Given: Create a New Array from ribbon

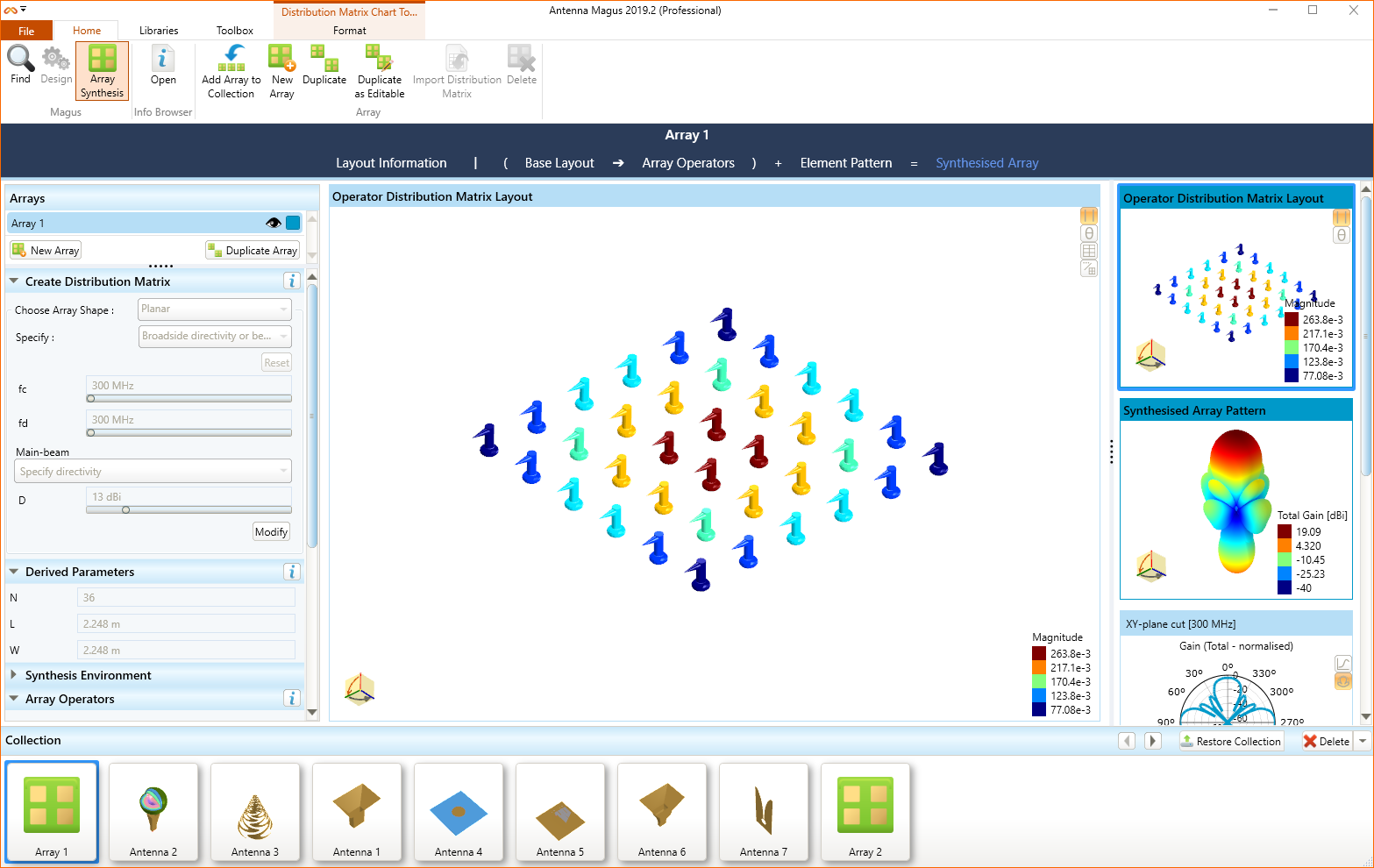Looking at the screenshot, I should click(281, 60).
